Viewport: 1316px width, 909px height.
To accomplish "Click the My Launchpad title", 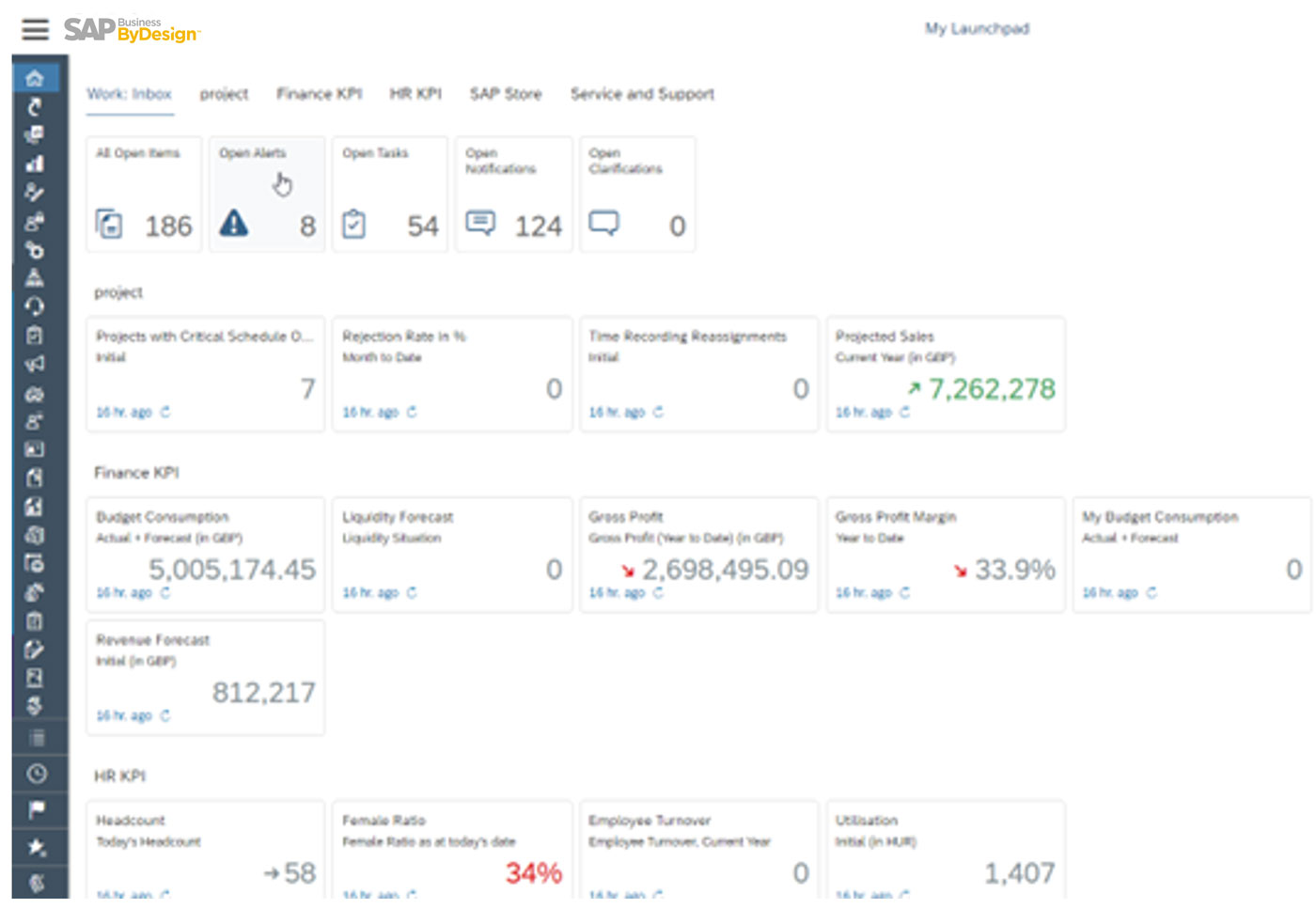I will pyautogui.click(x=977, y=28).
